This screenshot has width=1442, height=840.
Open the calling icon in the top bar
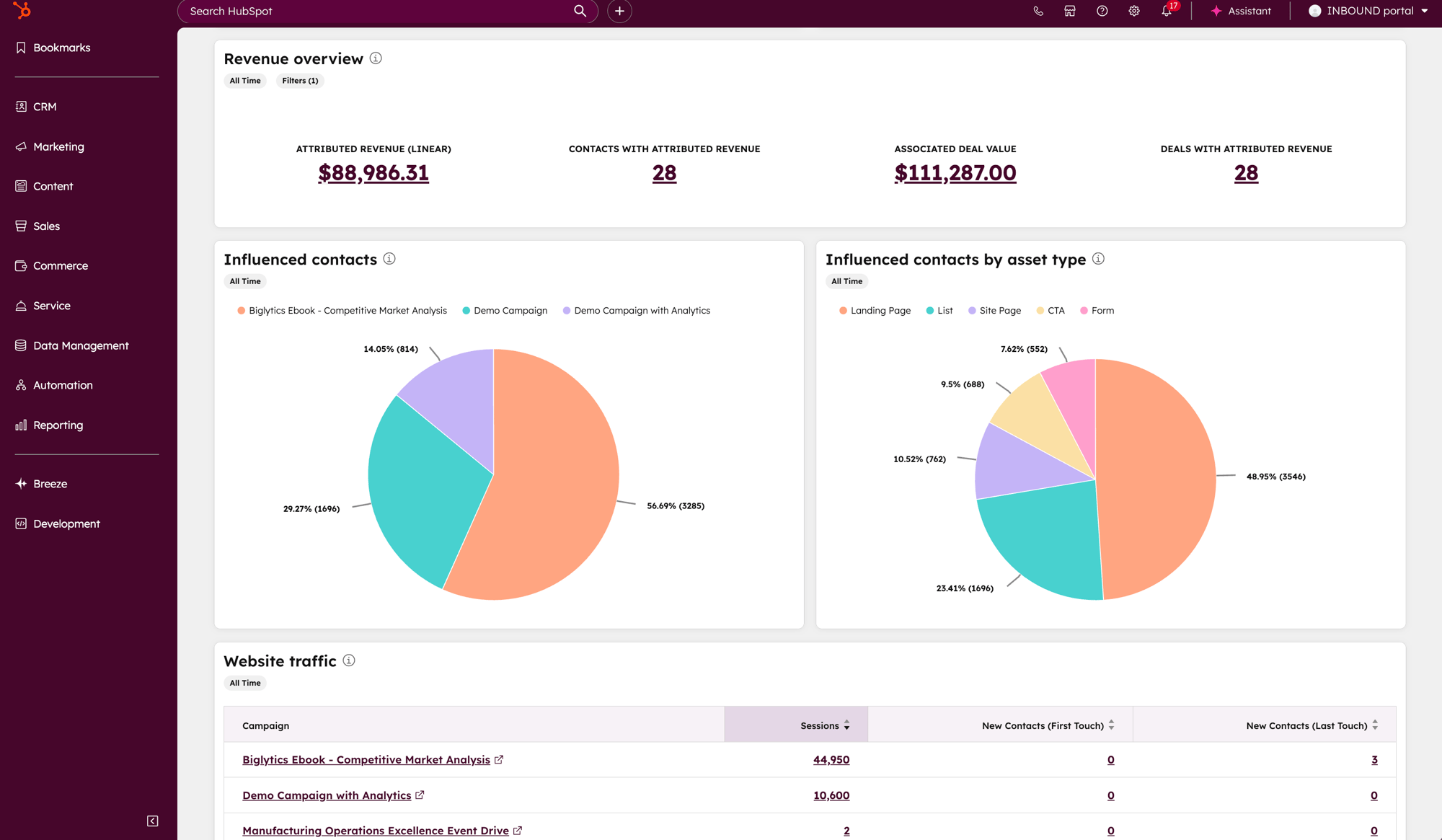click(1038, 11)
